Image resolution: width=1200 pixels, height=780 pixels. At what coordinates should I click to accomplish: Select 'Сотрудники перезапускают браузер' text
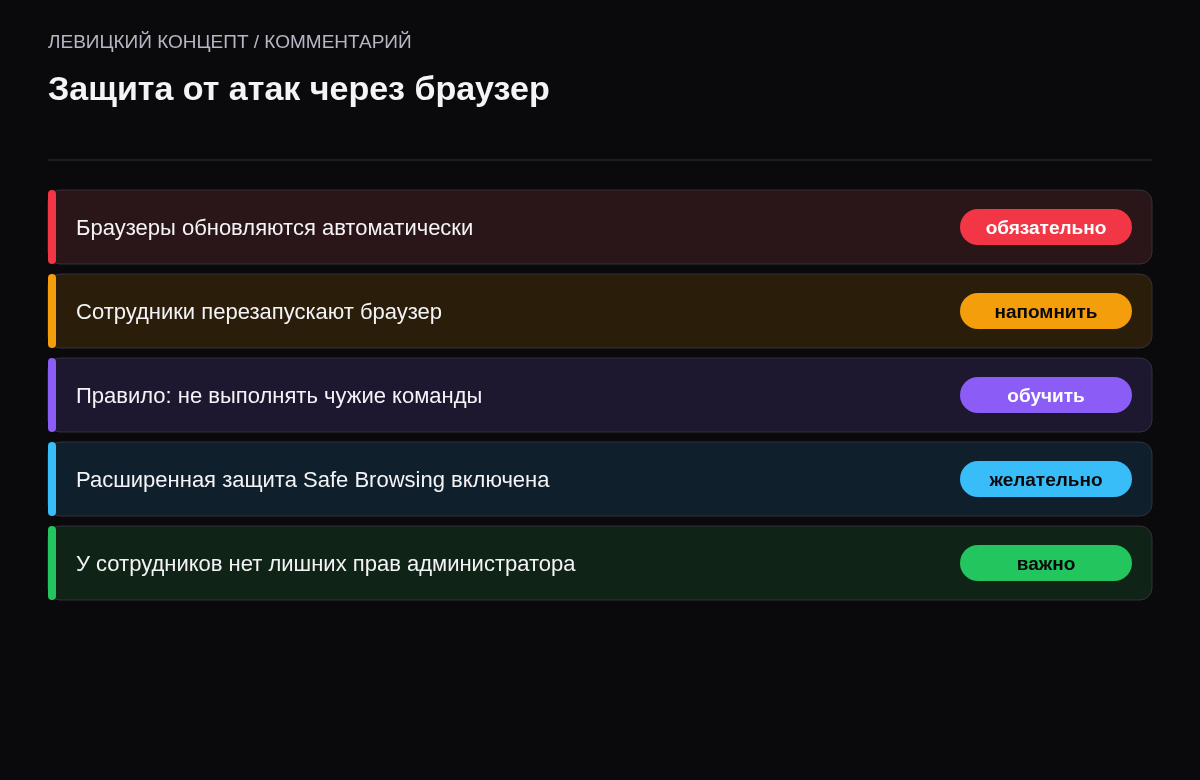pyautogui.click(x=259, y=312)
